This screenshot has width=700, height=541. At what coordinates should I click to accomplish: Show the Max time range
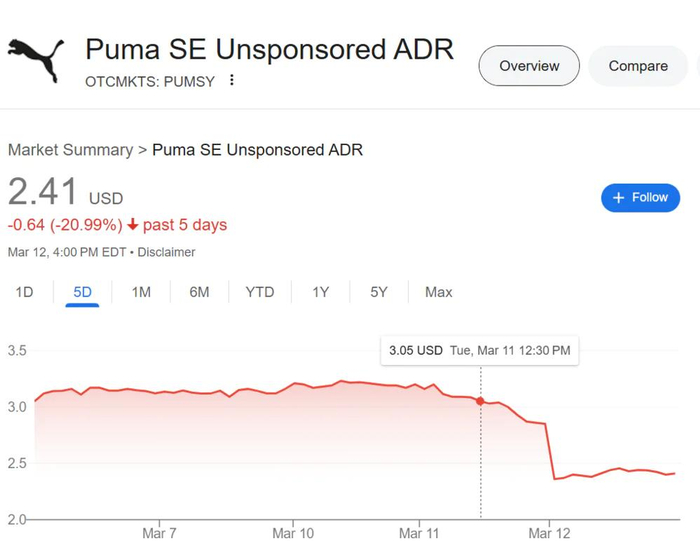(x=438, y=292)
